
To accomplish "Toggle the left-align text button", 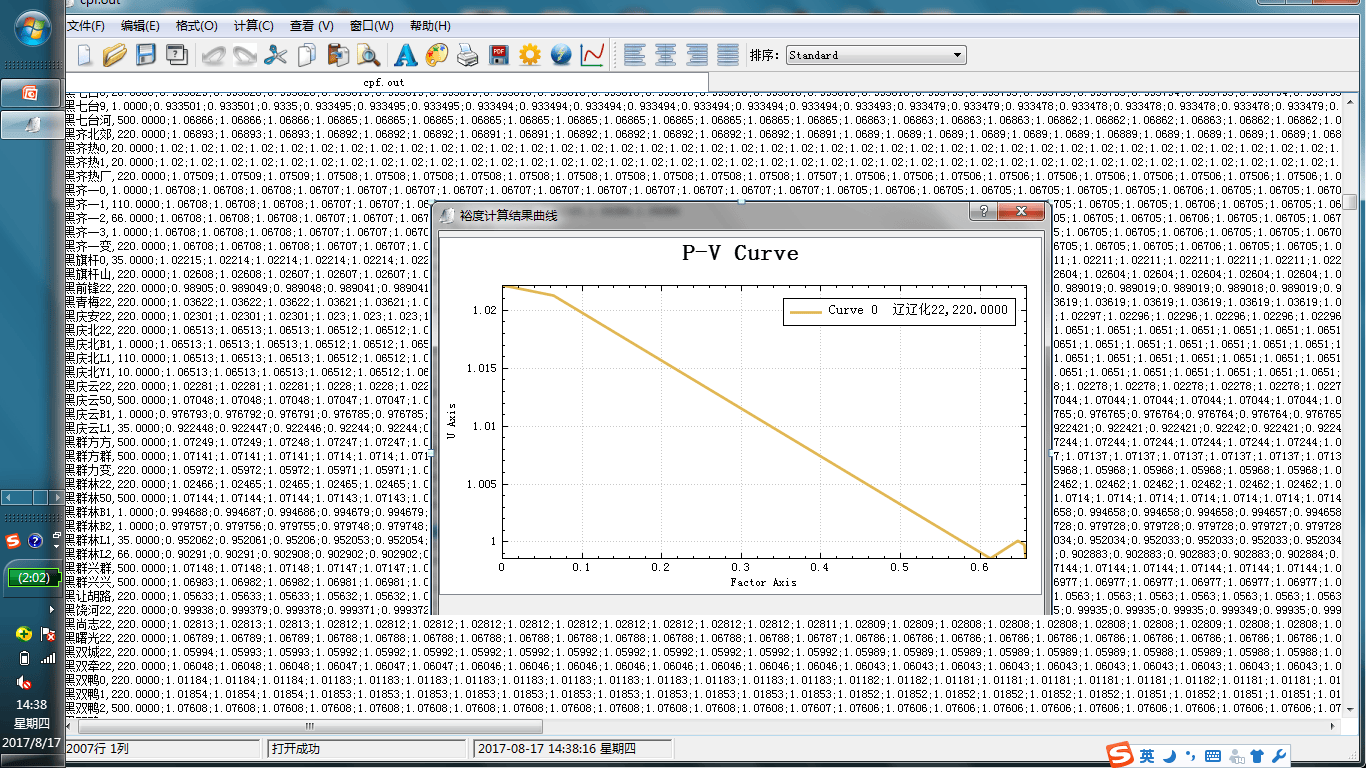I will [634, 55].
